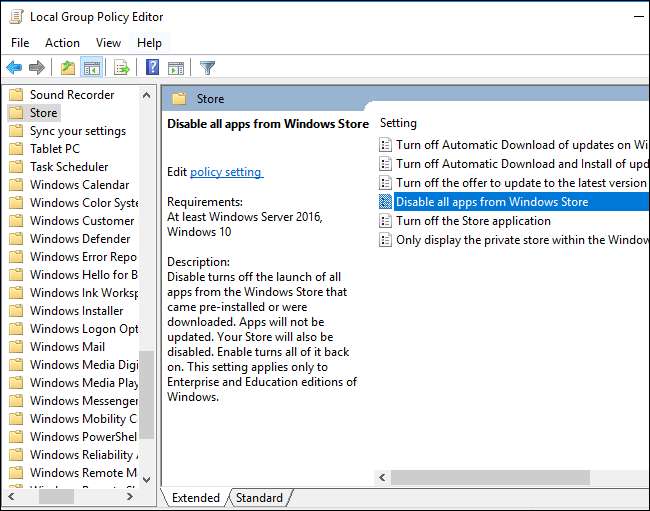This screenshot has height=511, width=650.
Task: Select 'Turn off the Store application' setting
Action: click(x=473, y=221)
